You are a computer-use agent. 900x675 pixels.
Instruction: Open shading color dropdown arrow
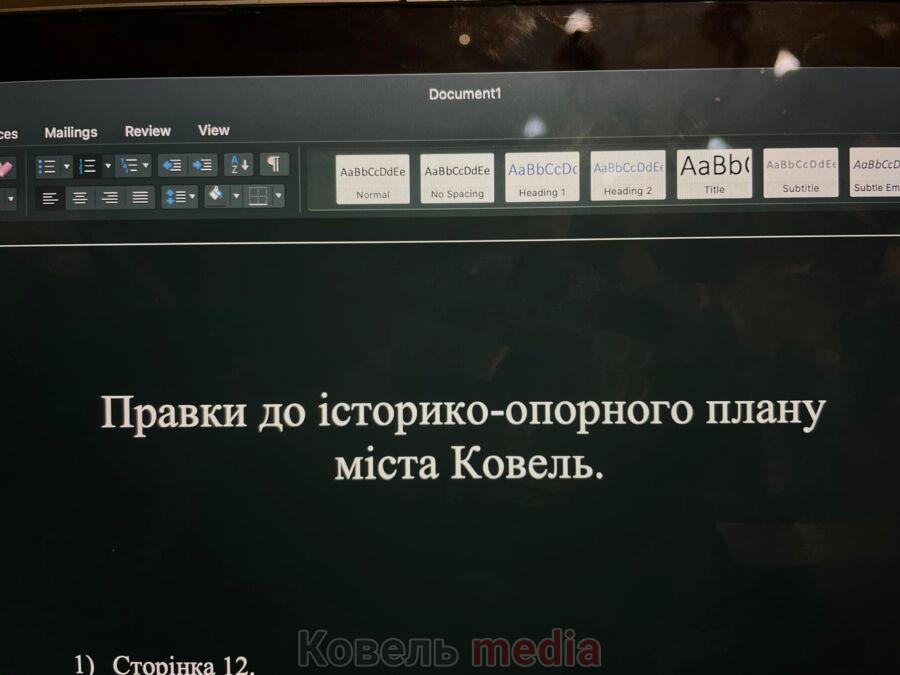tap(236, 196)
